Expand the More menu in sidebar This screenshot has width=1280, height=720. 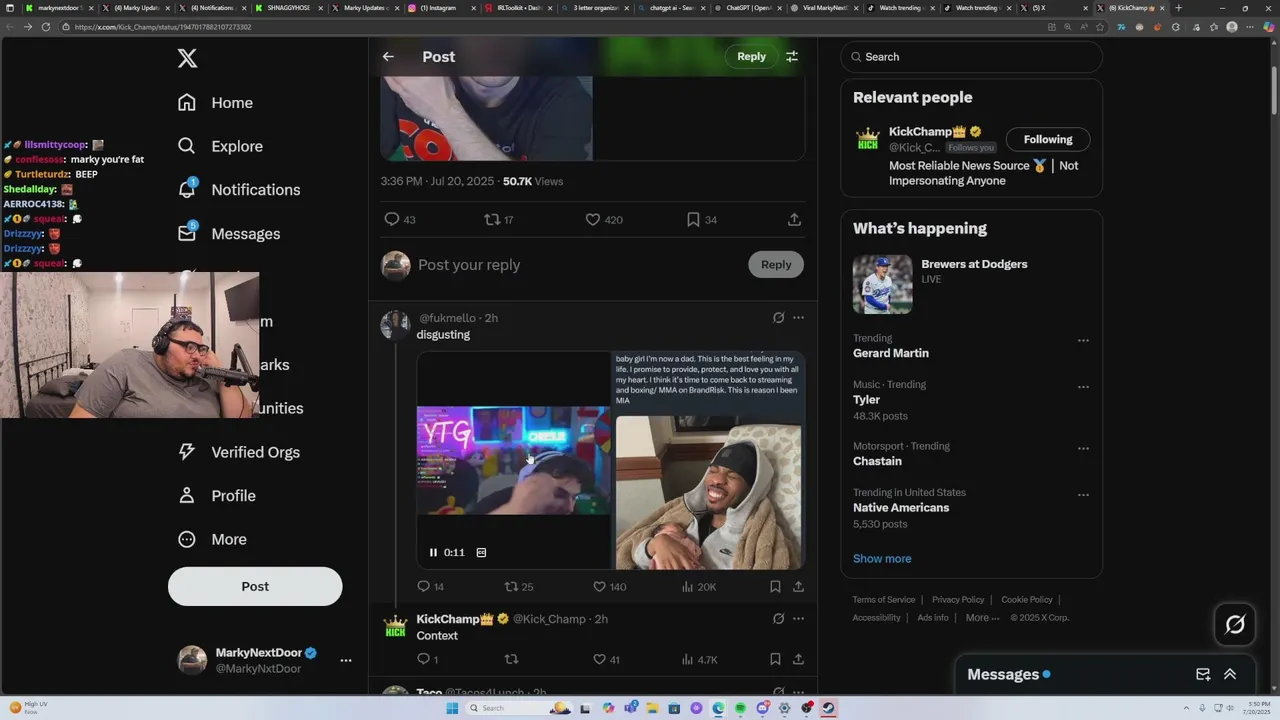click(x=212, y=539)
